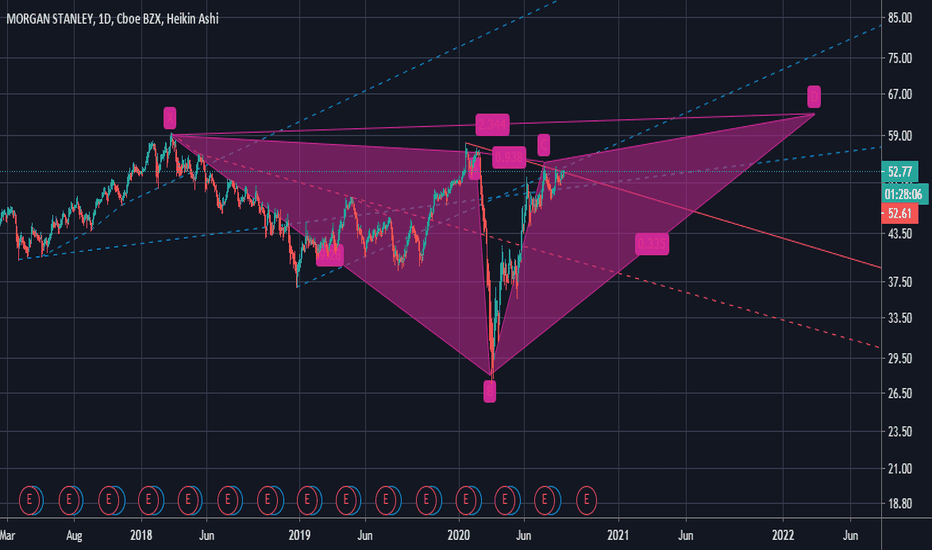932x550 pixels.
Task: Click the last earnings marker without blue ring
Action: point(586,500)
